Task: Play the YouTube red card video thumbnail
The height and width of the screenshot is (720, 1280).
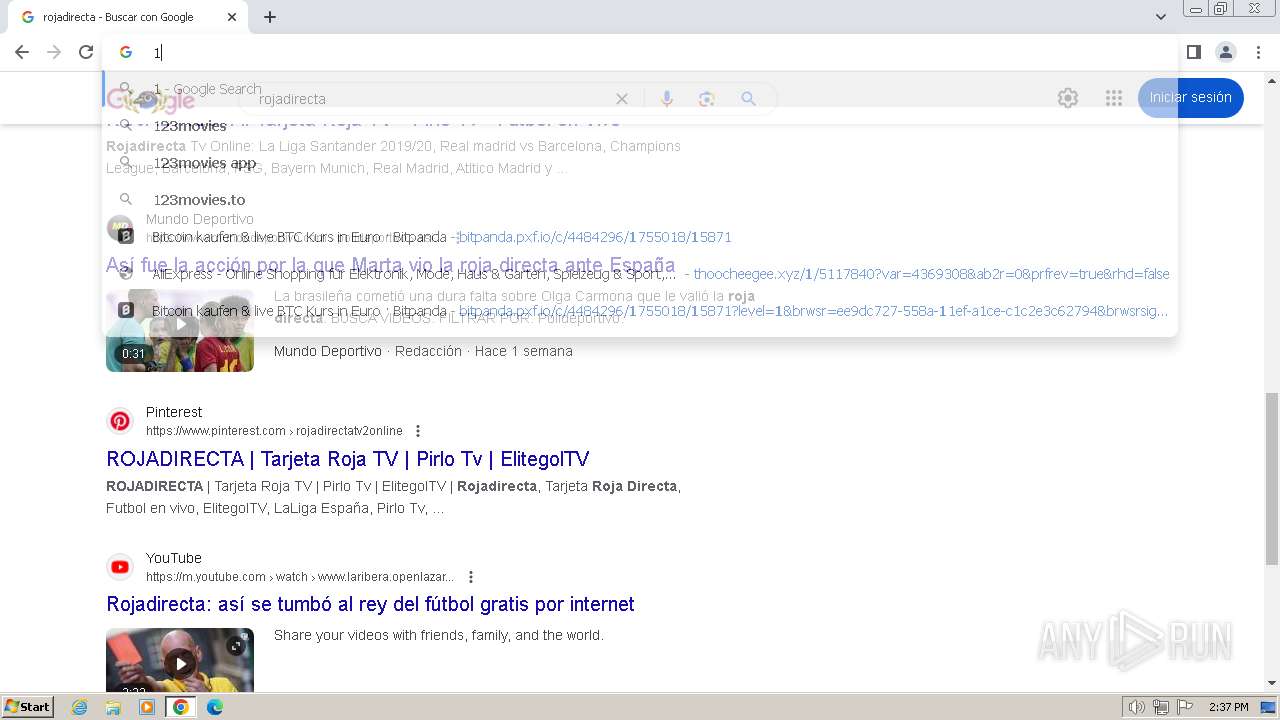Action: click(180, 659)
